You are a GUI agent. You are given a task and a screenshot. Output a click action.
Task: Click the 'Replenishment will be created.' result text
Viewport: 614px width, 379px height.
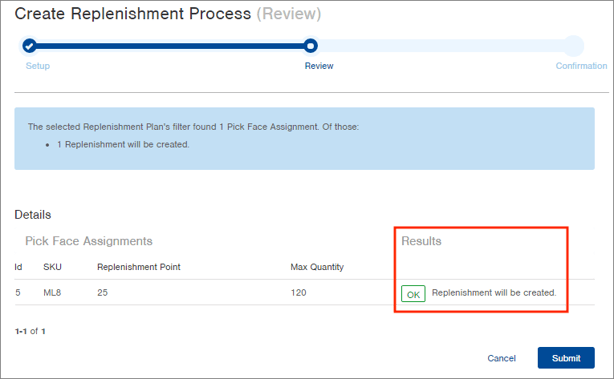(494, 292)
